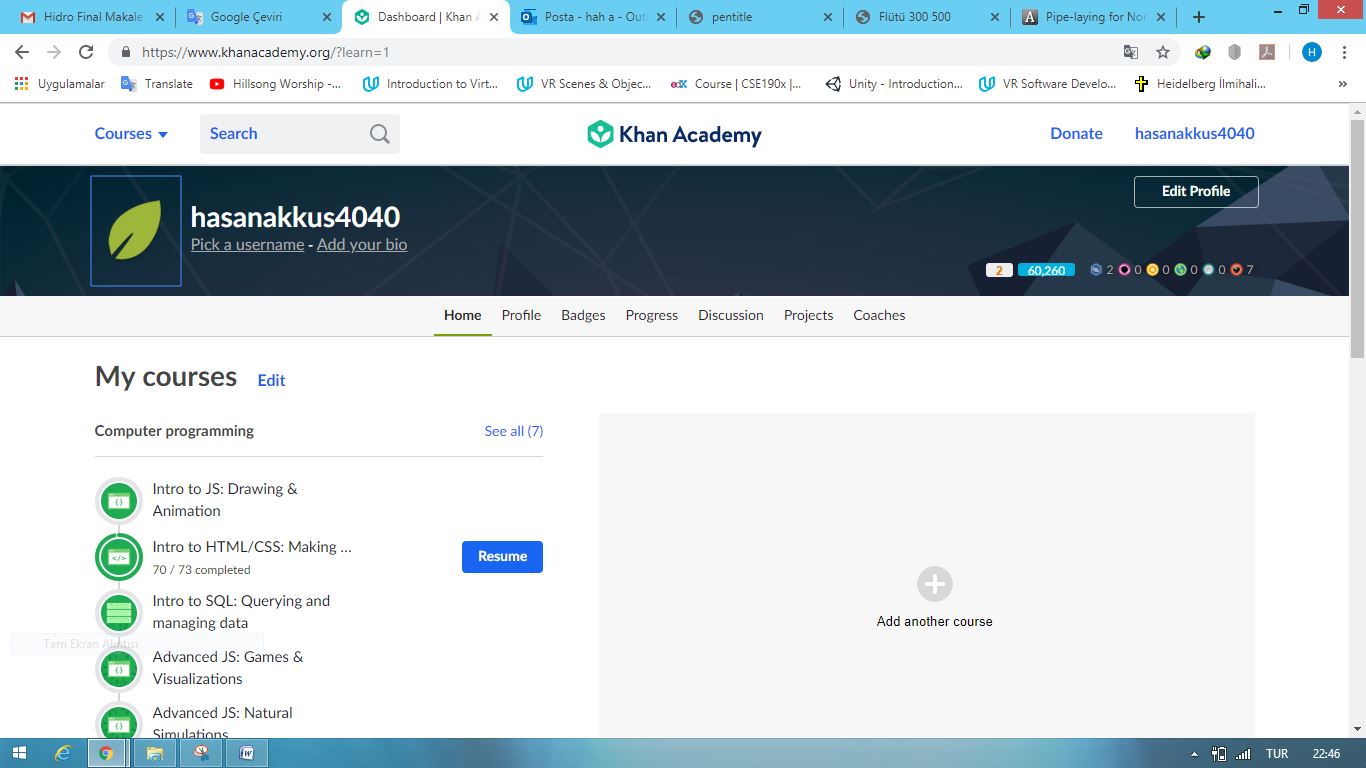Click the Google Translate icon in address bar
The height and width of the screenshot is (768, 1366).
(1131, 52)
